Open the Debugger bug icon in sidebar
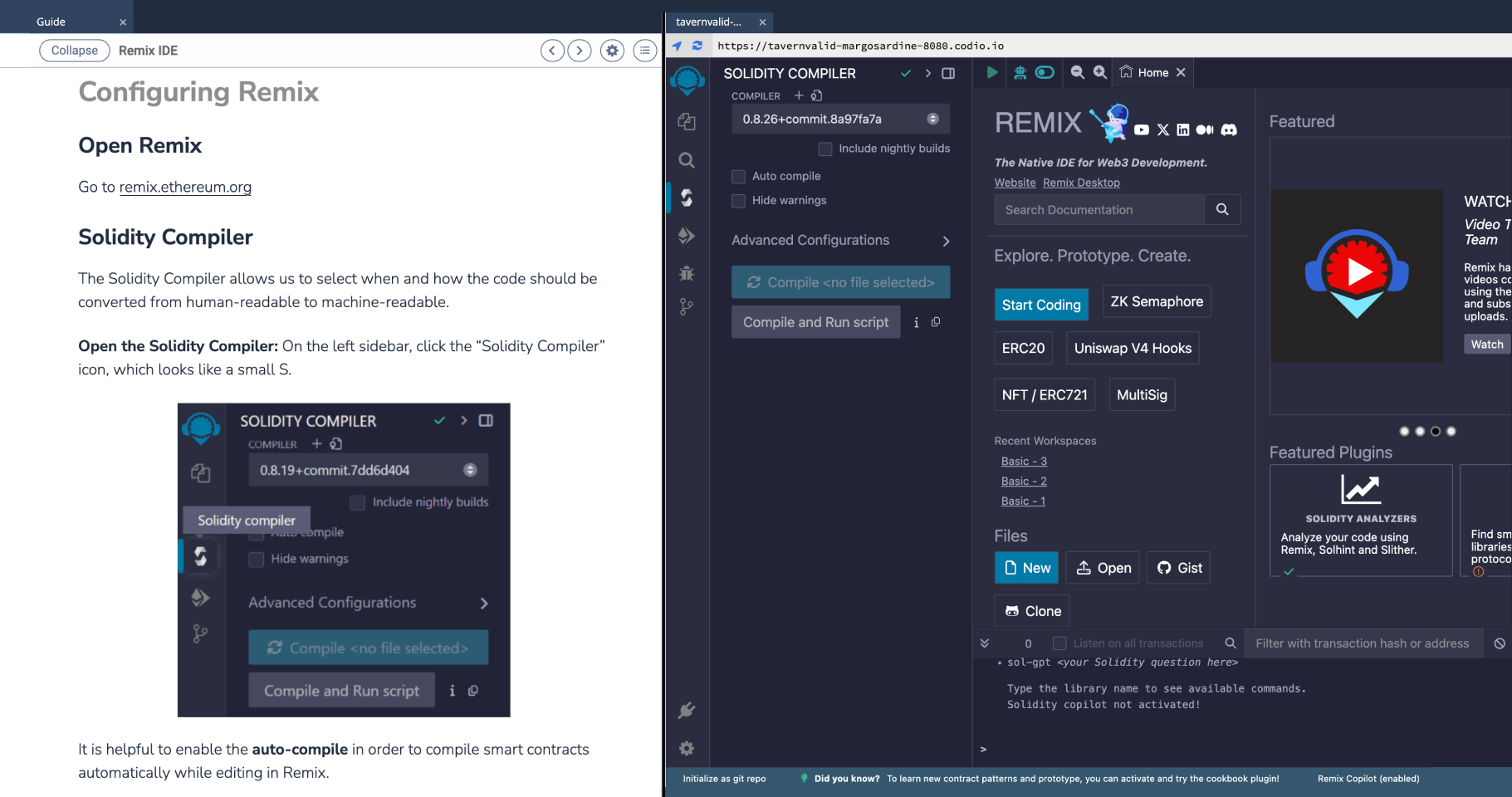 click(687, 273)
